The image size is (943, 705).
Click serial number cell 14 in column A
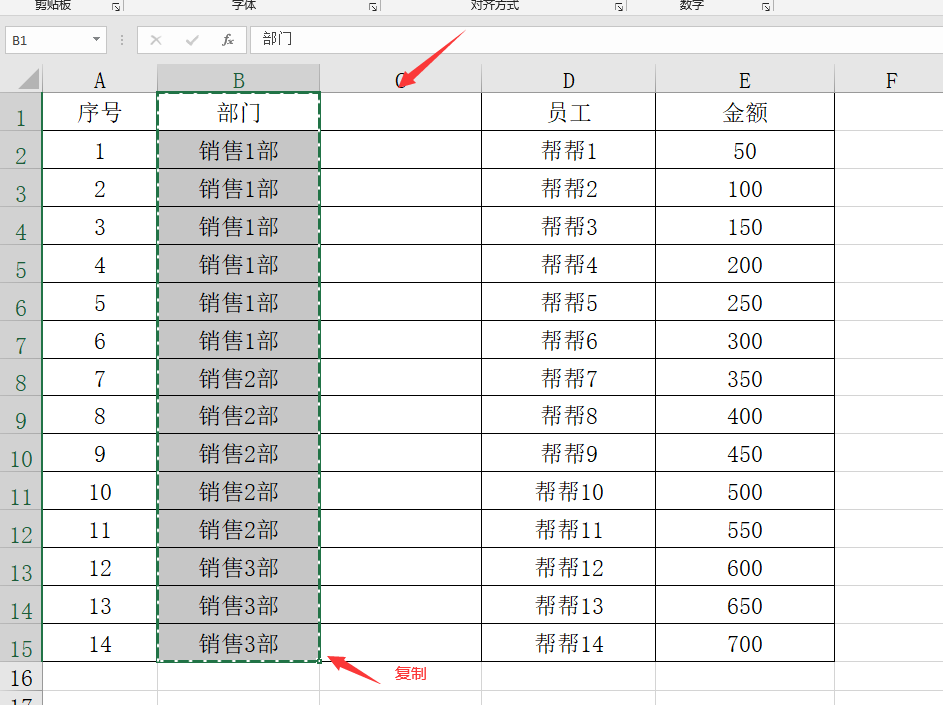[x=100, y=642]
